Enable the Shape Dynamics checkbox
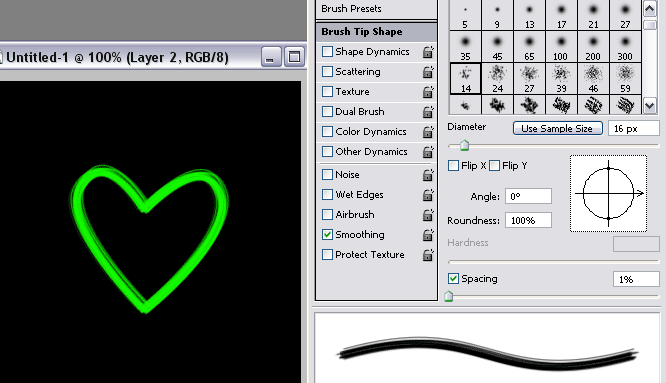 (x=327, y=51)
